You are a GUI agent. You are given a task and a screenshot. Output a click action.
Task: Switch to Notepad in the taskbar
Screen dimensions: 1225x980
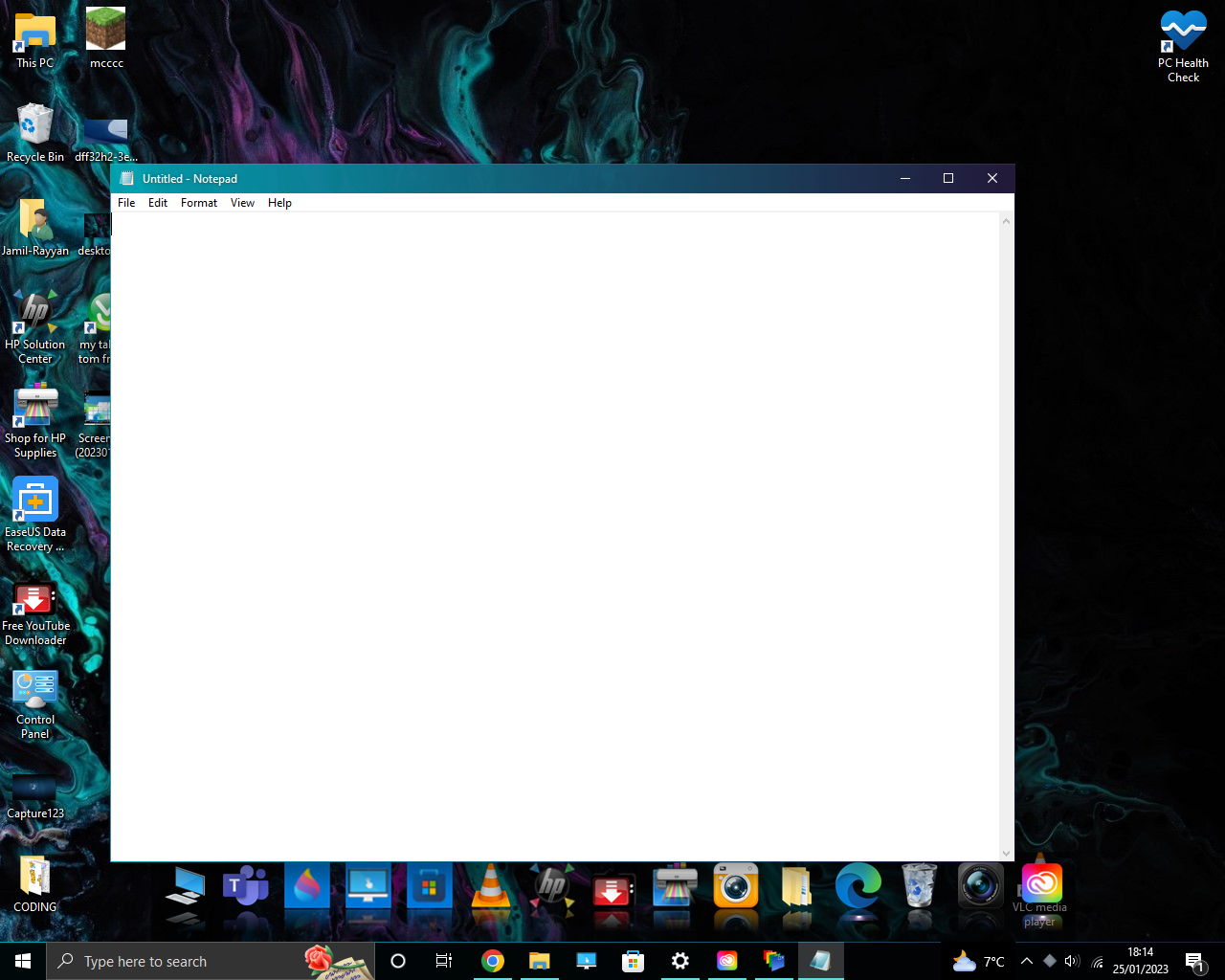click(x=821, y=961)
